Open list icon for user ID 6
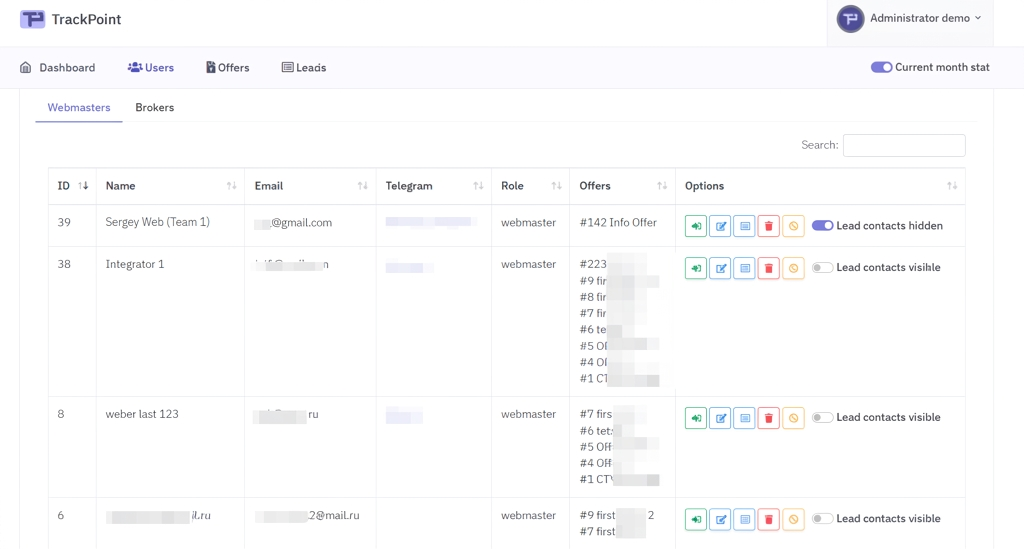This screenshot has height=549, width=1024. 744,519
